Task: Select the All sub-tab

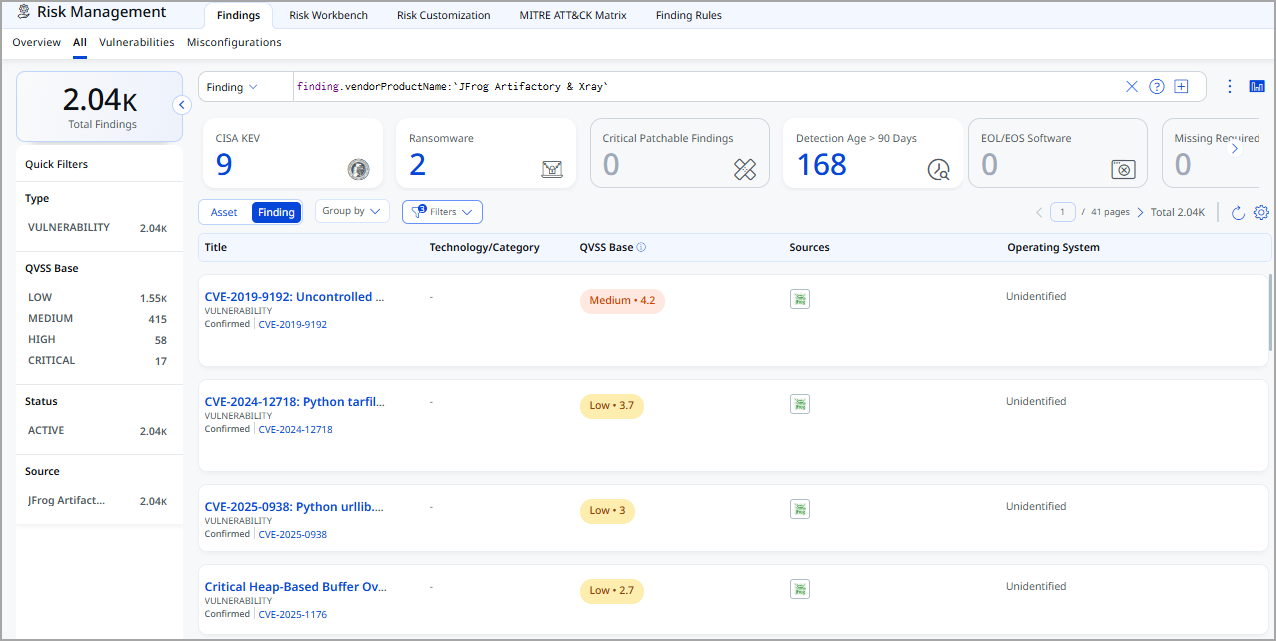Action: pyautogui.click(x=80, y=42)
